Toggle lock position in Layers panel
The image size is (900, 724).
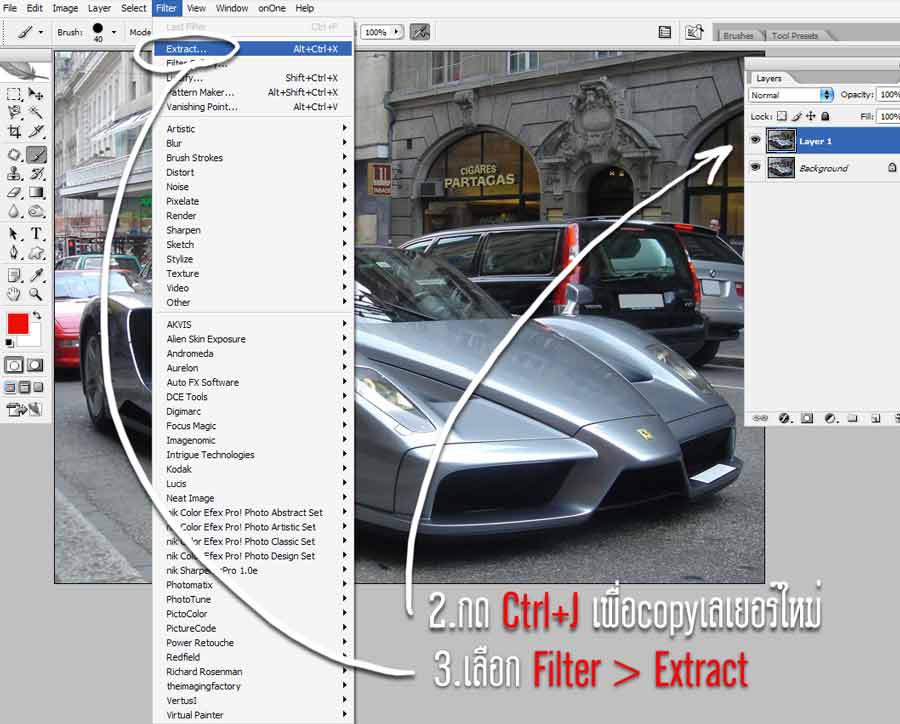tap(810, 116)
